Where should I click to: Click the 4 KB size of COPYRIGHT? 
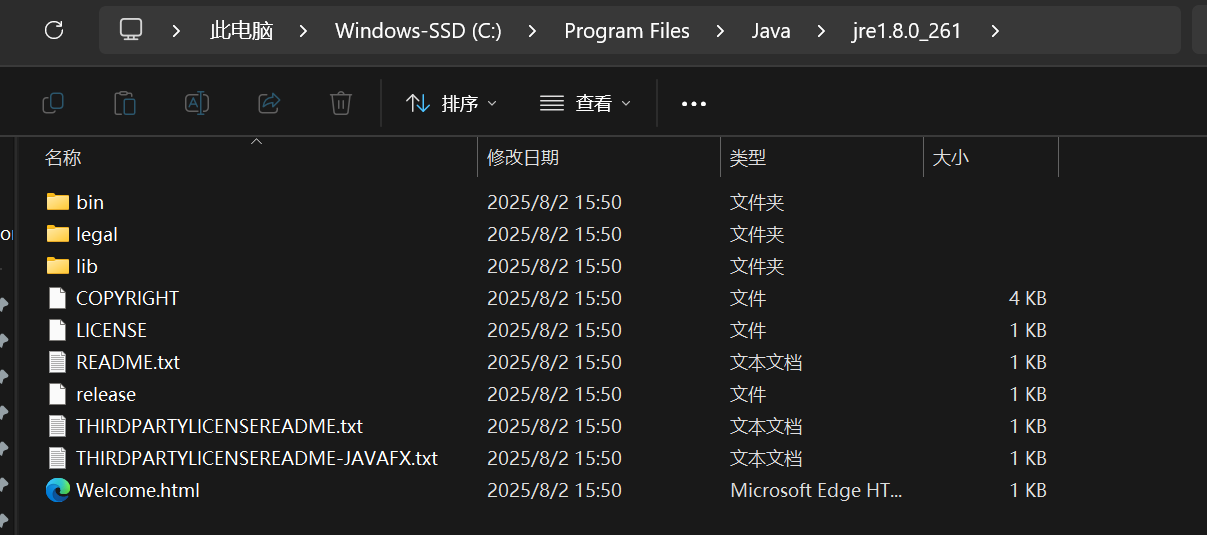[1028, 298]
